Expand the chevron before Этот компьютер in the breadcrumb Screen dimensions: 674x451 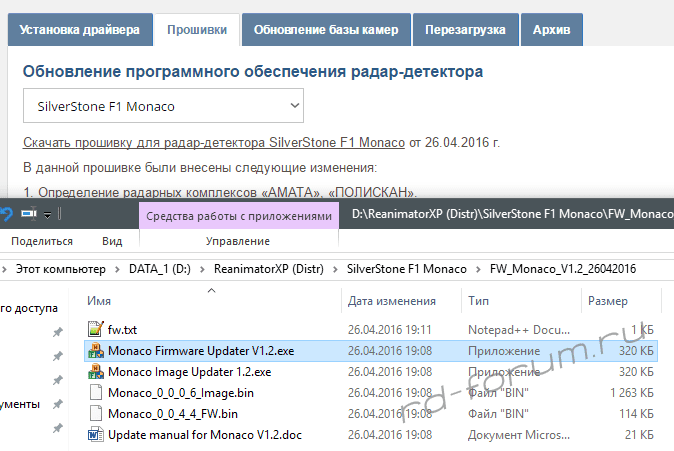[4, 270]
